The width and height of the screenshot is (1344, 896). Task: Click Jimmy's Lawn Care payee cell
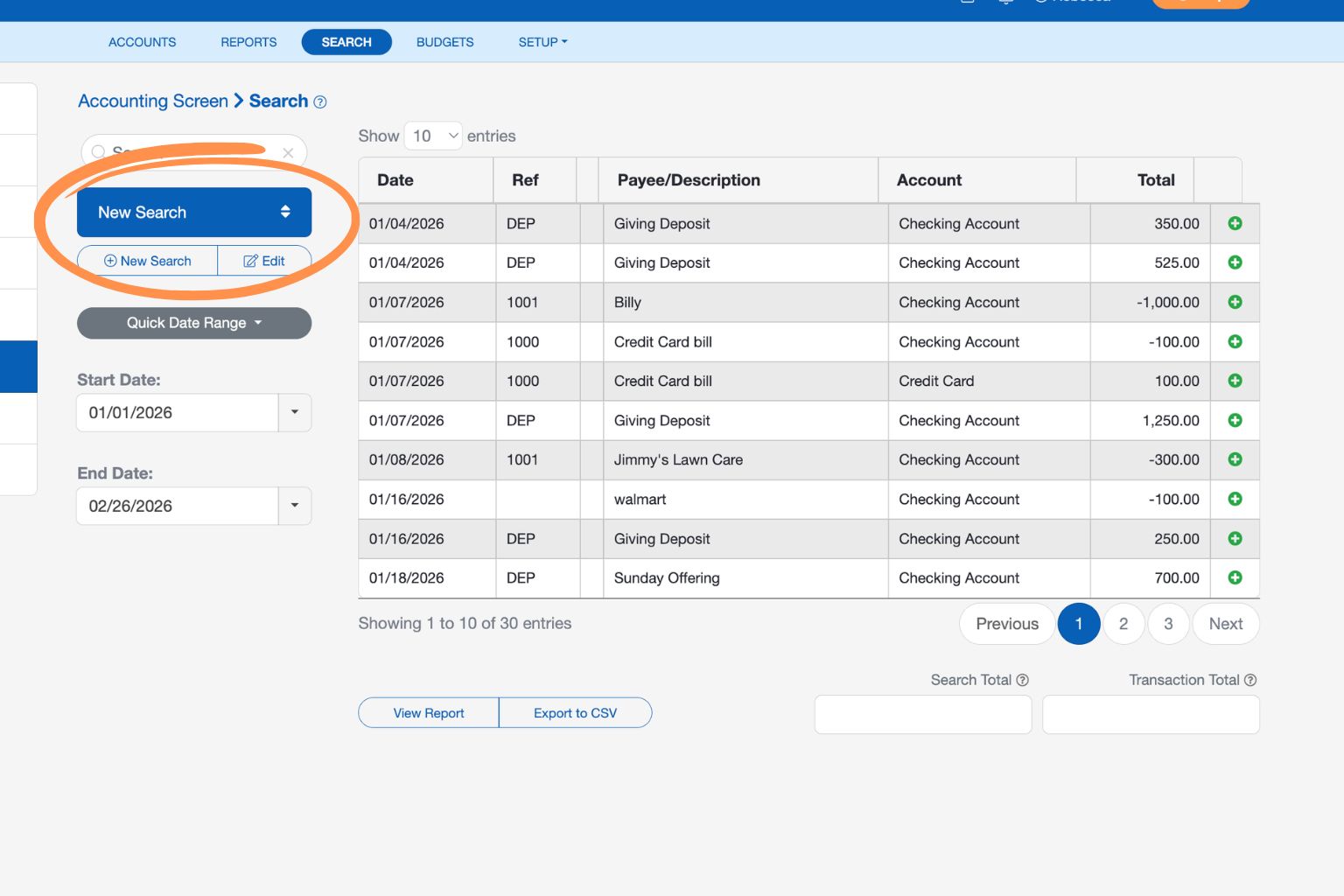745,459
